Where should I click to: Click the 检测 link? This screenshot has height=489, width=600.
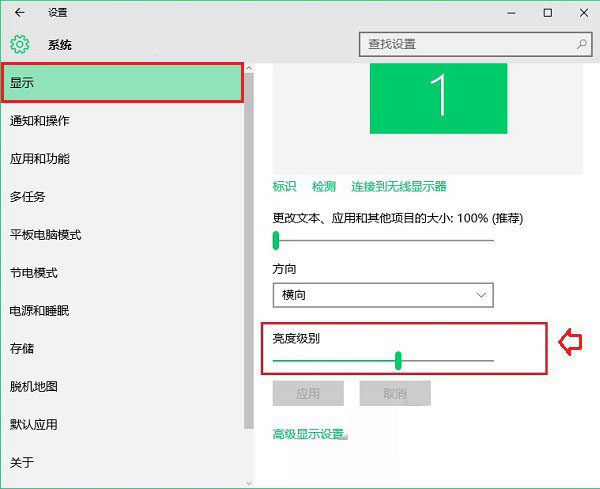click(324, 186)
